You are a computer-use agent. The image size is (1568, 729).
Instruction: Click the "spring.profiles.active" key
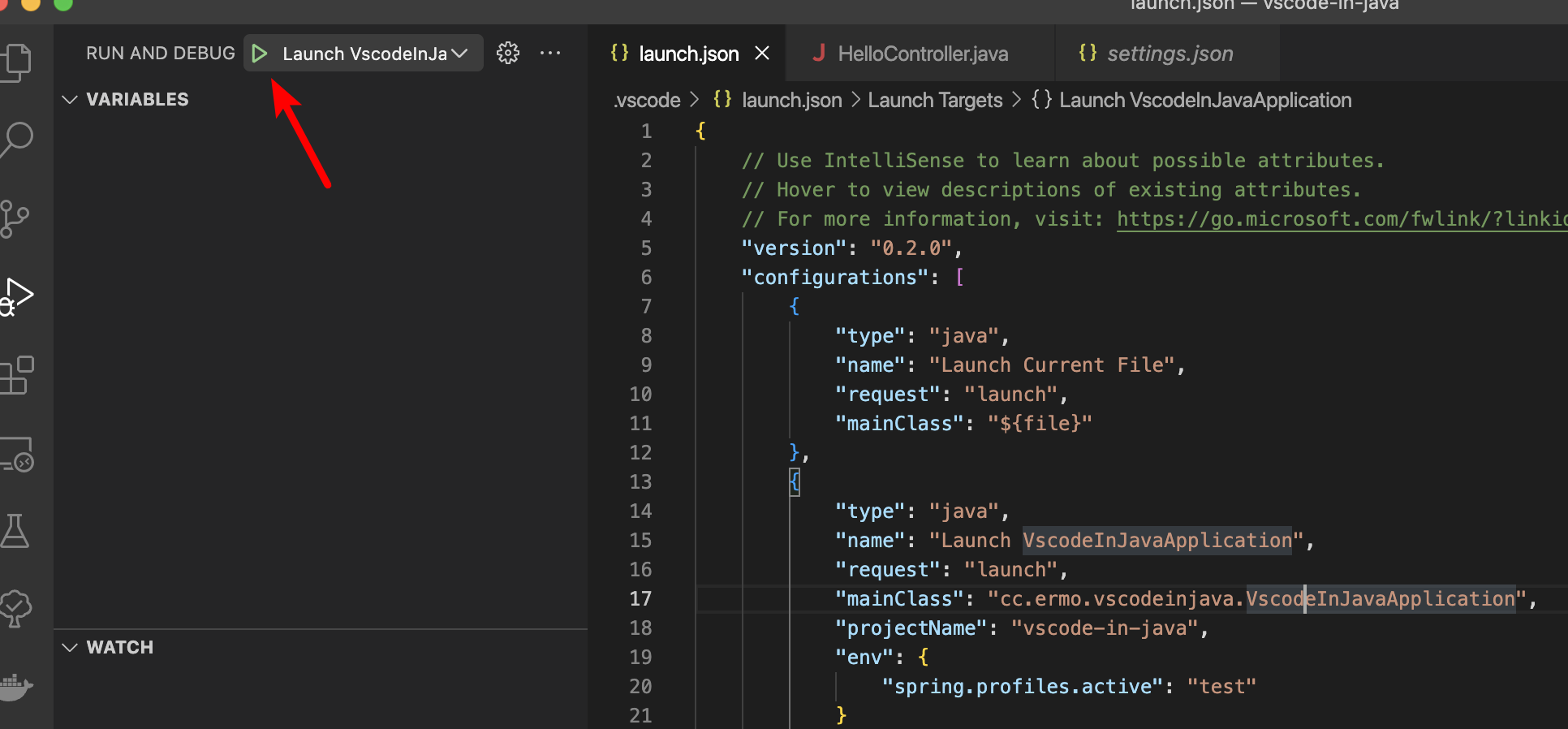coord(1023,687)
